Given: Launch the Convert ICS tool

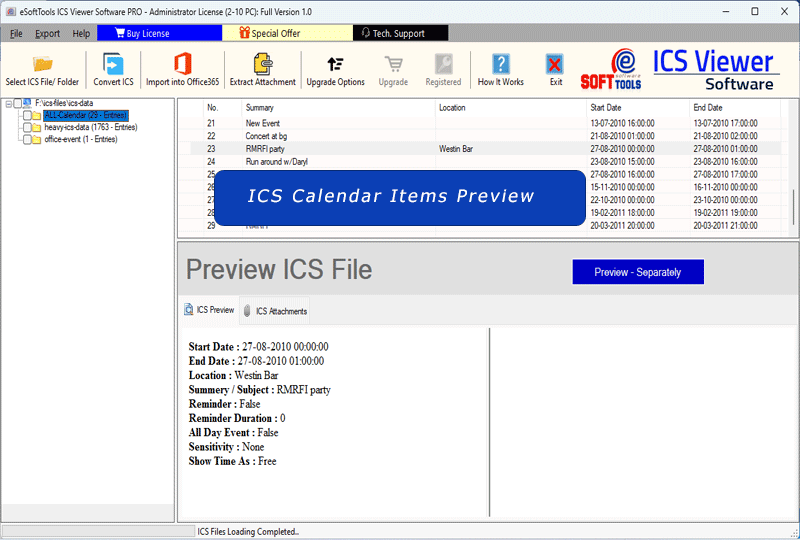Looking at the screenshot, I should [113, 70].
